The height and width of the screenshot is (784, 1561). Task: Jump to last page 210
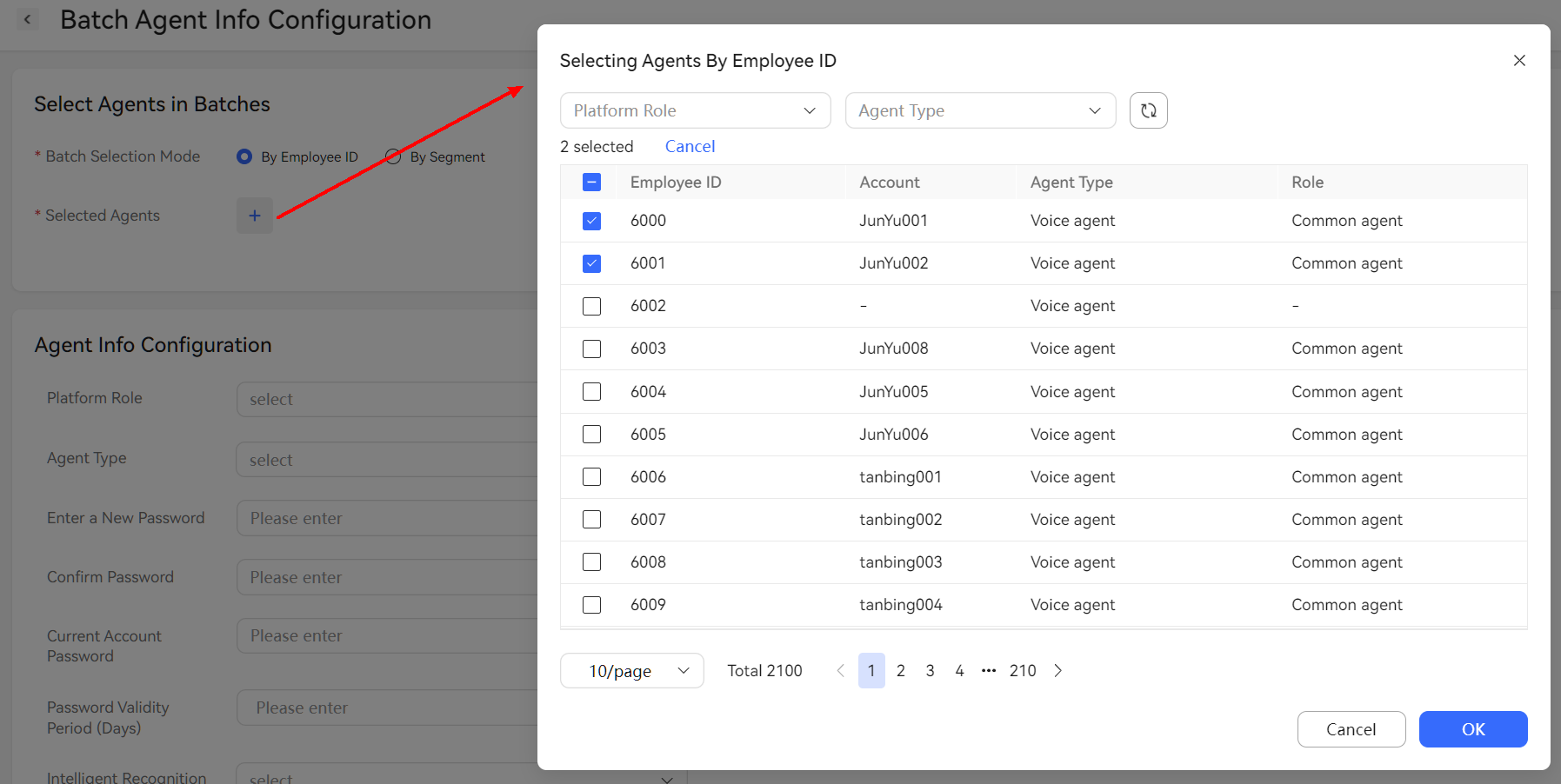tap(1022, 670)
